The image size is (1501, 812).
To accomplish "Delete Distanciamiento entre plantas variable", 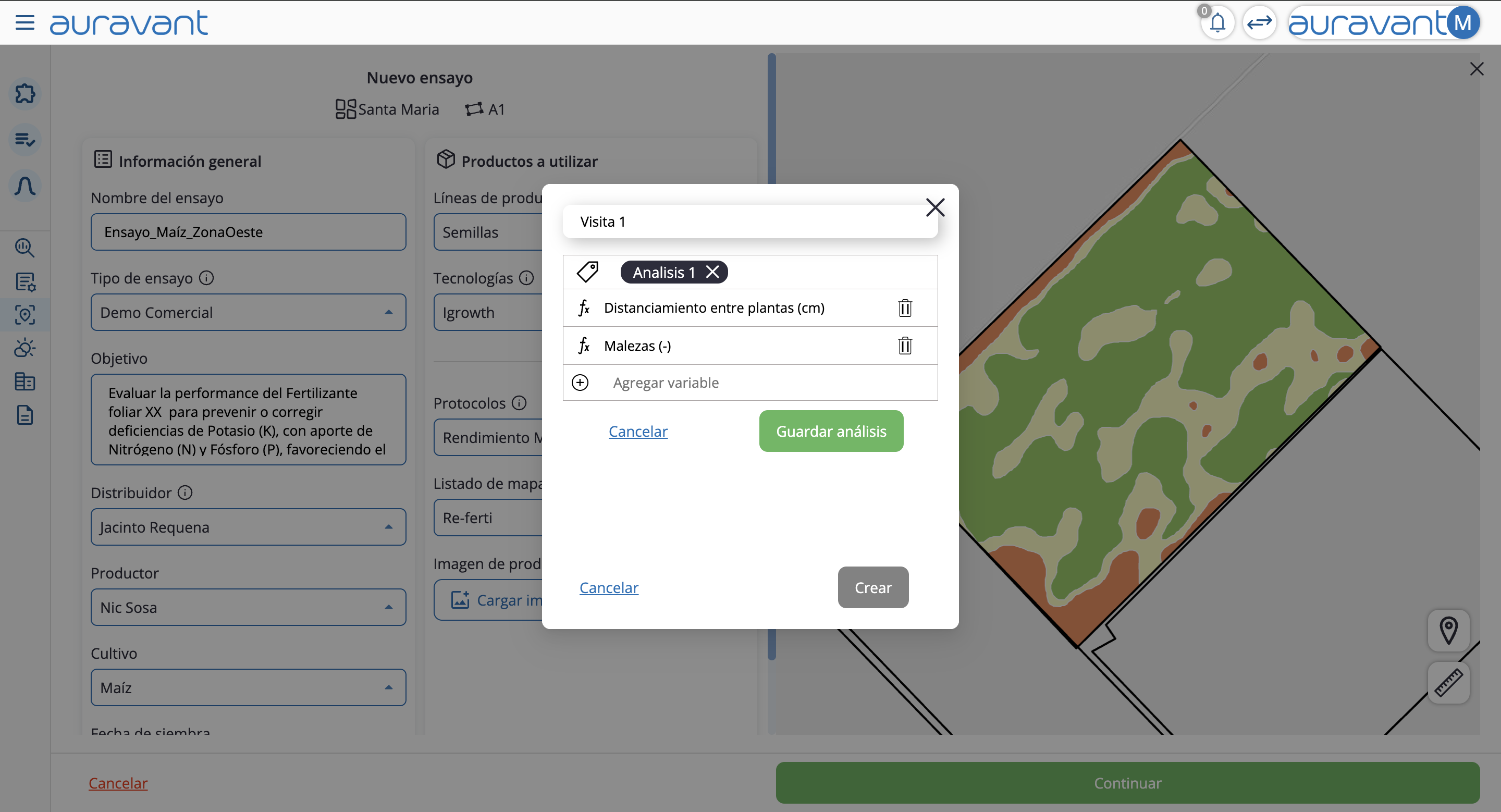I will (x=904, y=307).
